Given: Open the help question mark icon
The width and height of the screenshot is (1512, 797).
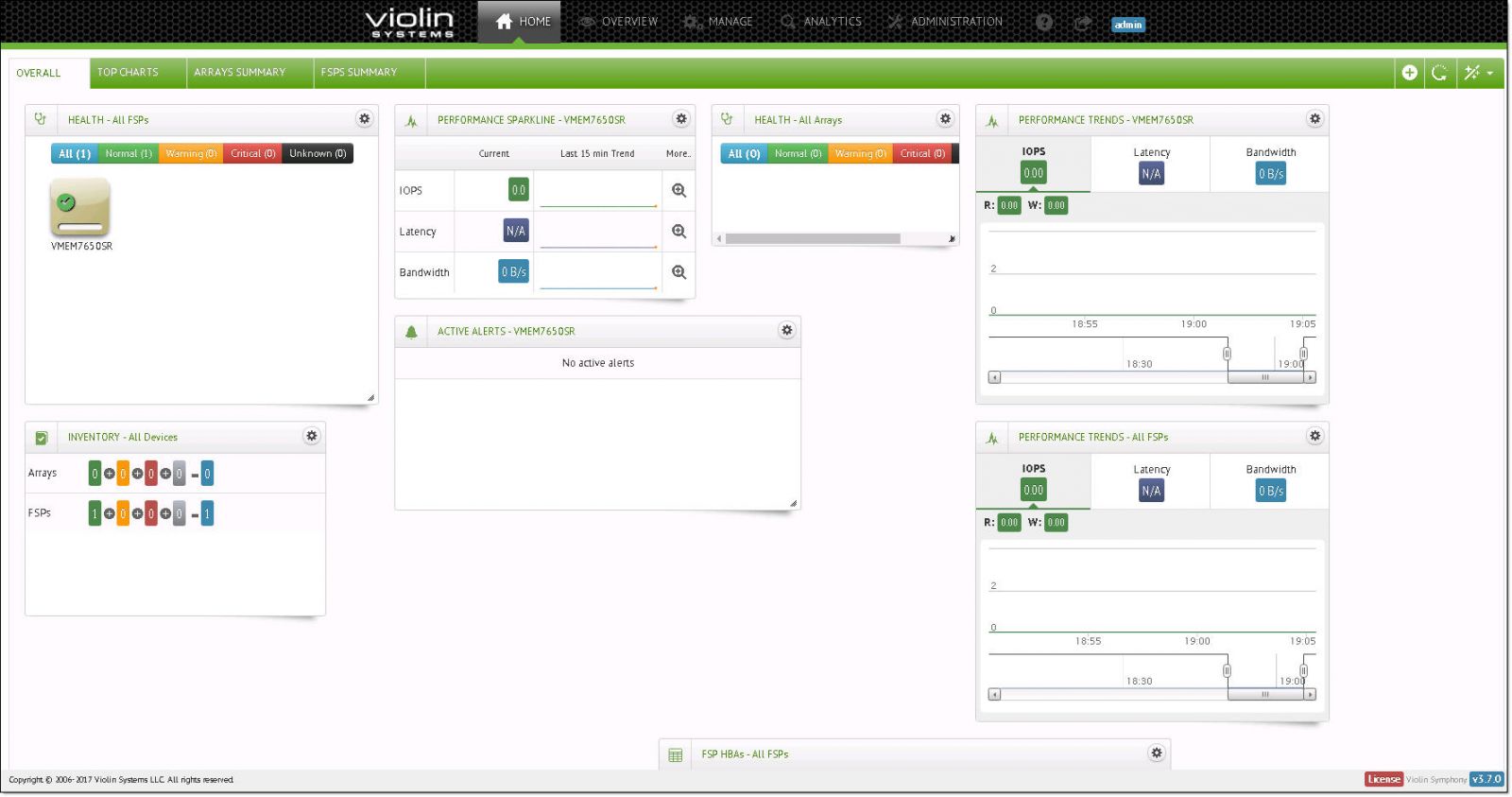Looking at the screenshot, I should point(1044,22).
